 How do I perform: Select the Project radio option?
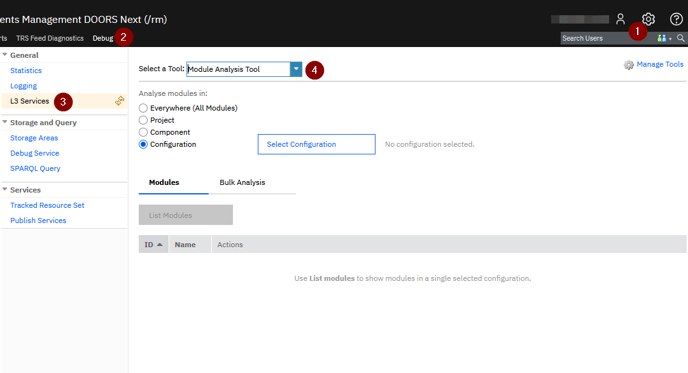[x=143, y=120]
